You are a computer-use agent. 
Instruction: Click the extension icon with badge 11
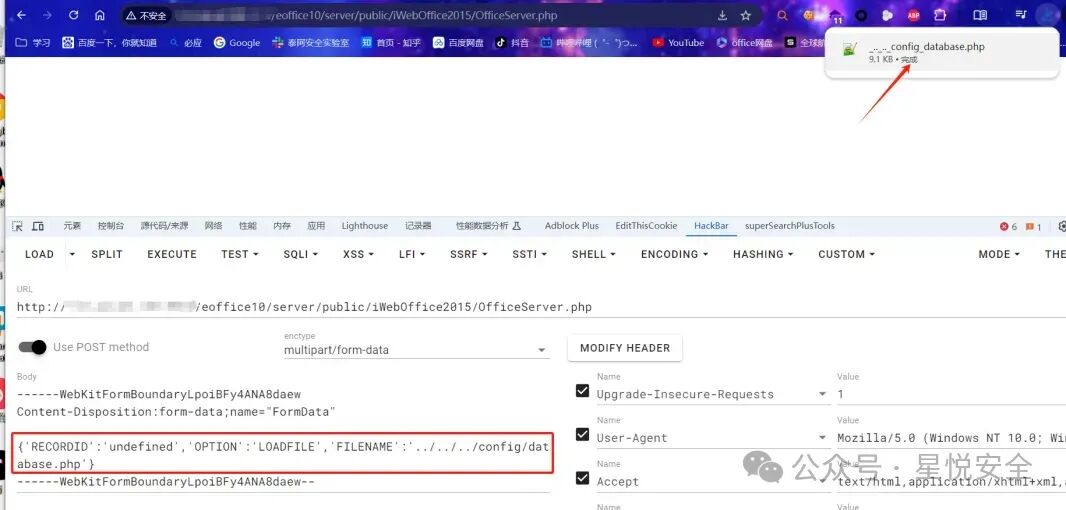(836, 16)
